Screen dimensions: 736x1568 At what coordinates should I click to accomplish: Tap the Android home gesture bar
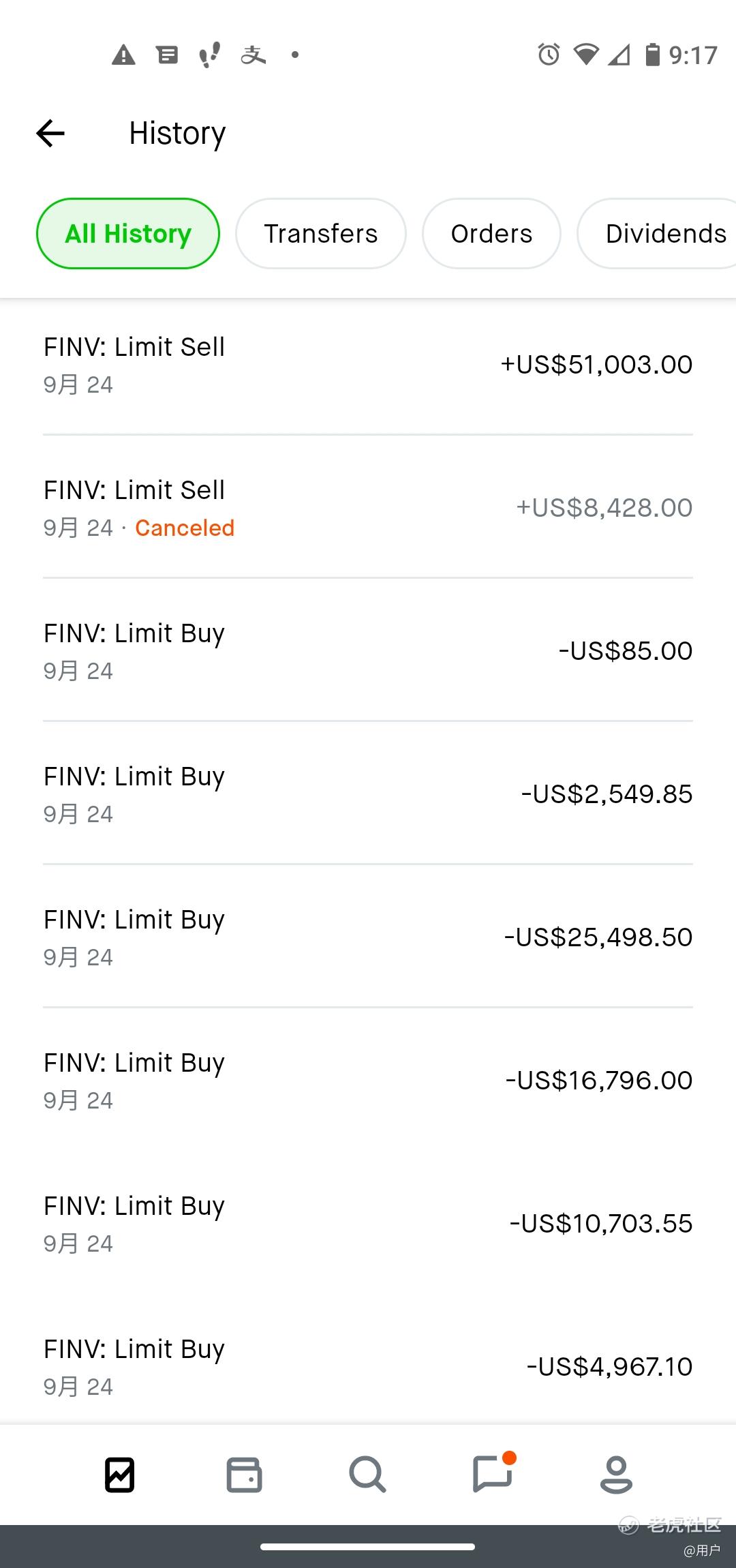tap(368, 1547)
